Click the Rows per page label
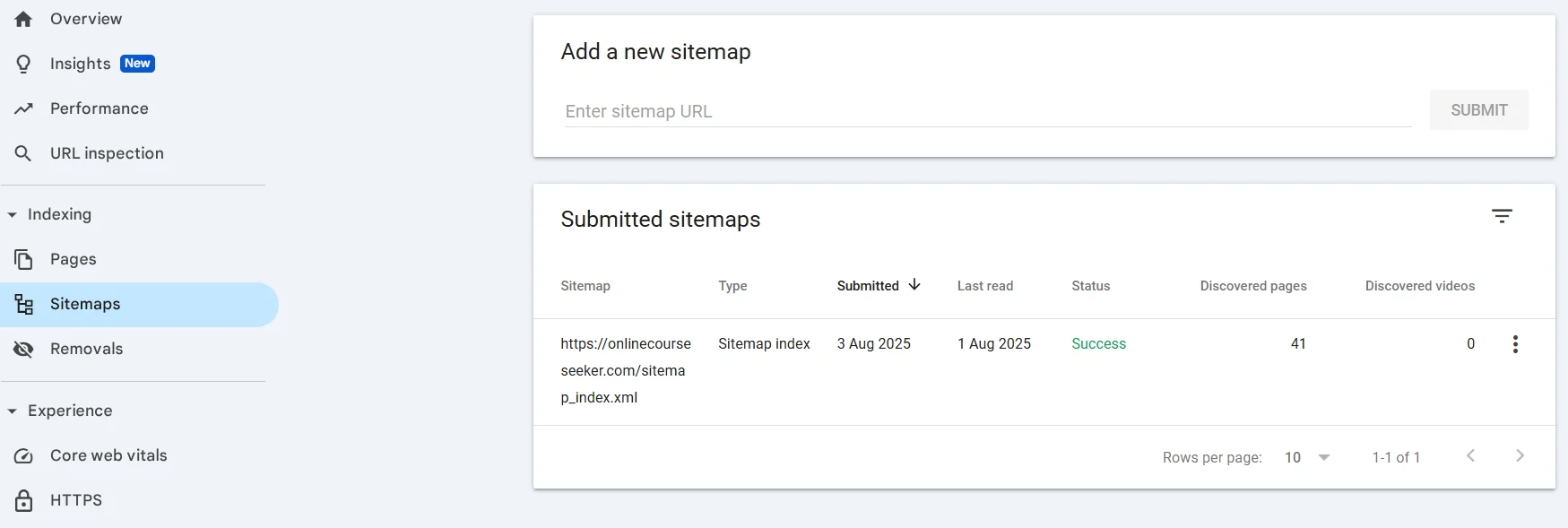 tap(1212, 458)
